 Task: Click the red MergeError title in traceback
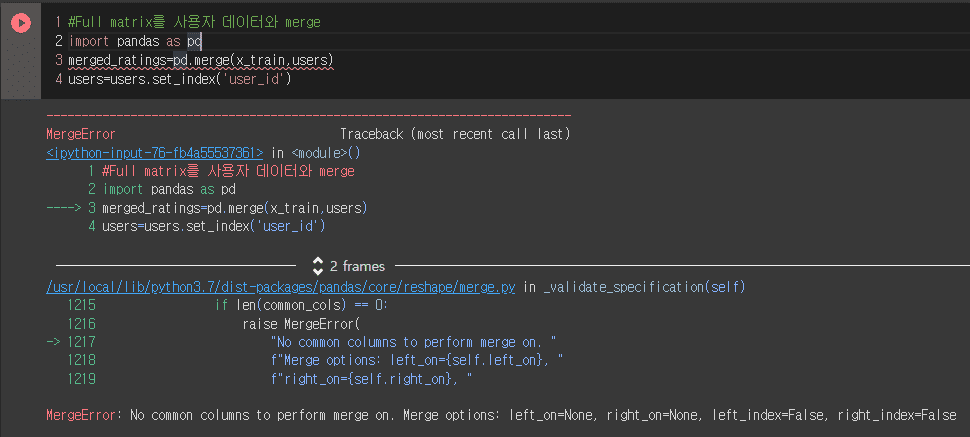80,134
